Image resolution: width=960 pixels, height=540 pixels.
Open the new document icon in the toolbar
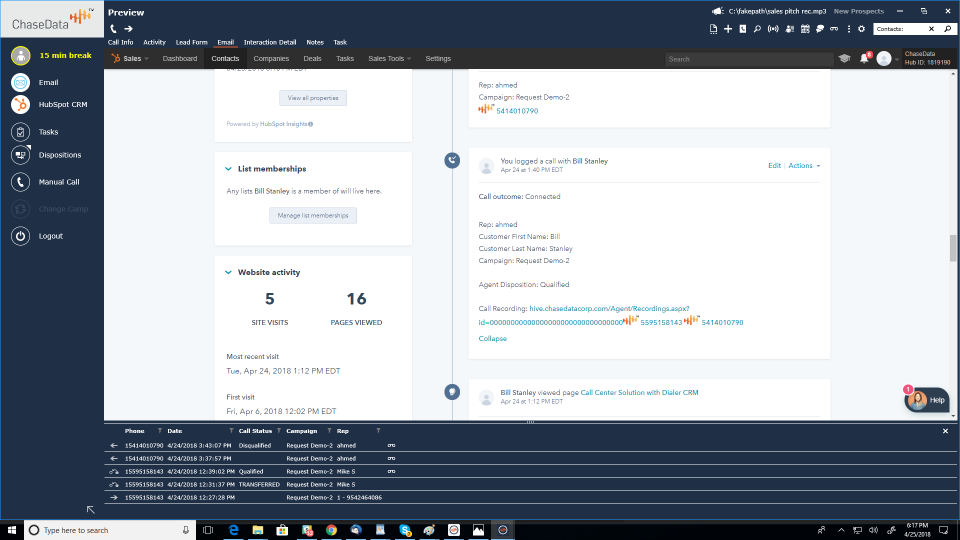[x=713, y=29]
